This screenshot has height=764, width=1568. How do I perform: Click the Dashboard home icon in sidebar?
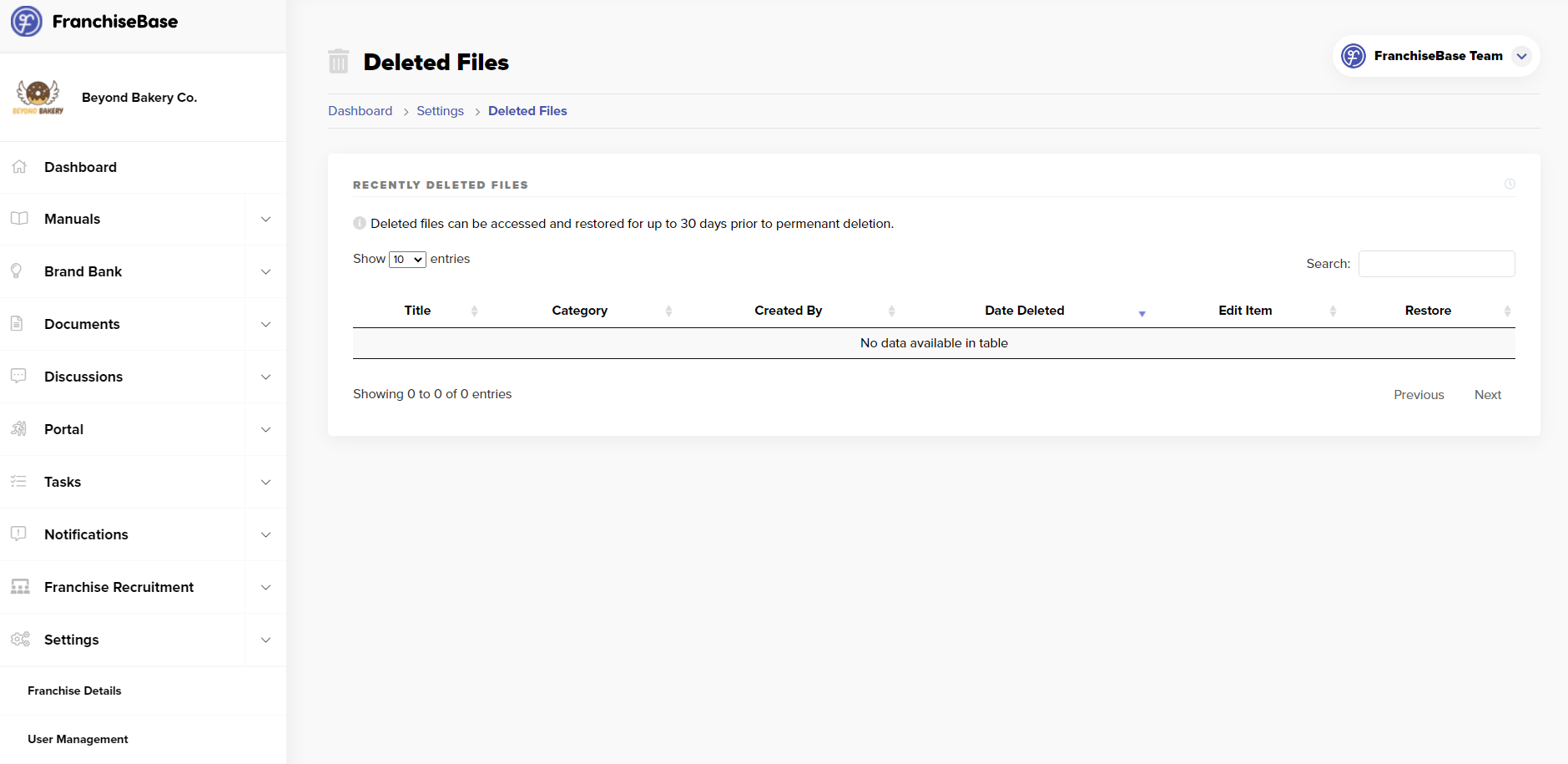point(19,167)
